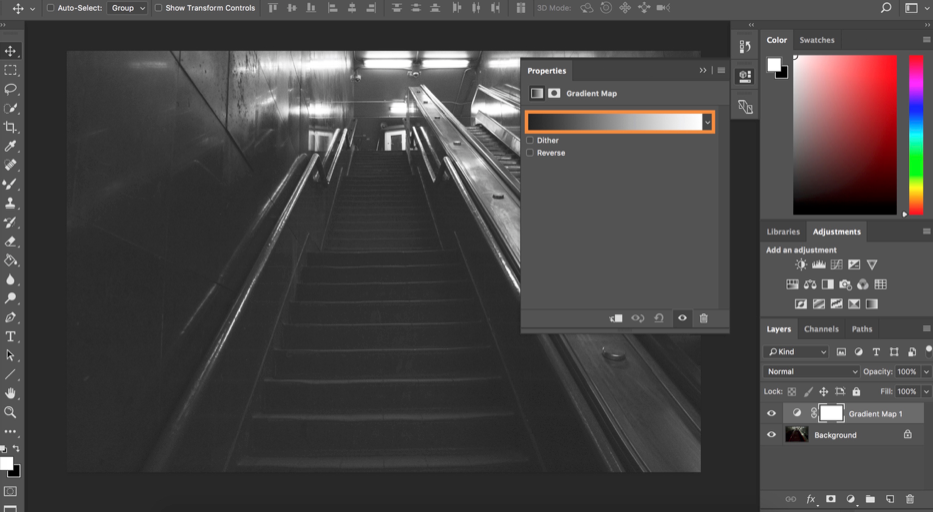Select the Rectangular Marquee tool
The height and width of the screenshot is (512, 933).
tap(10, 70)
